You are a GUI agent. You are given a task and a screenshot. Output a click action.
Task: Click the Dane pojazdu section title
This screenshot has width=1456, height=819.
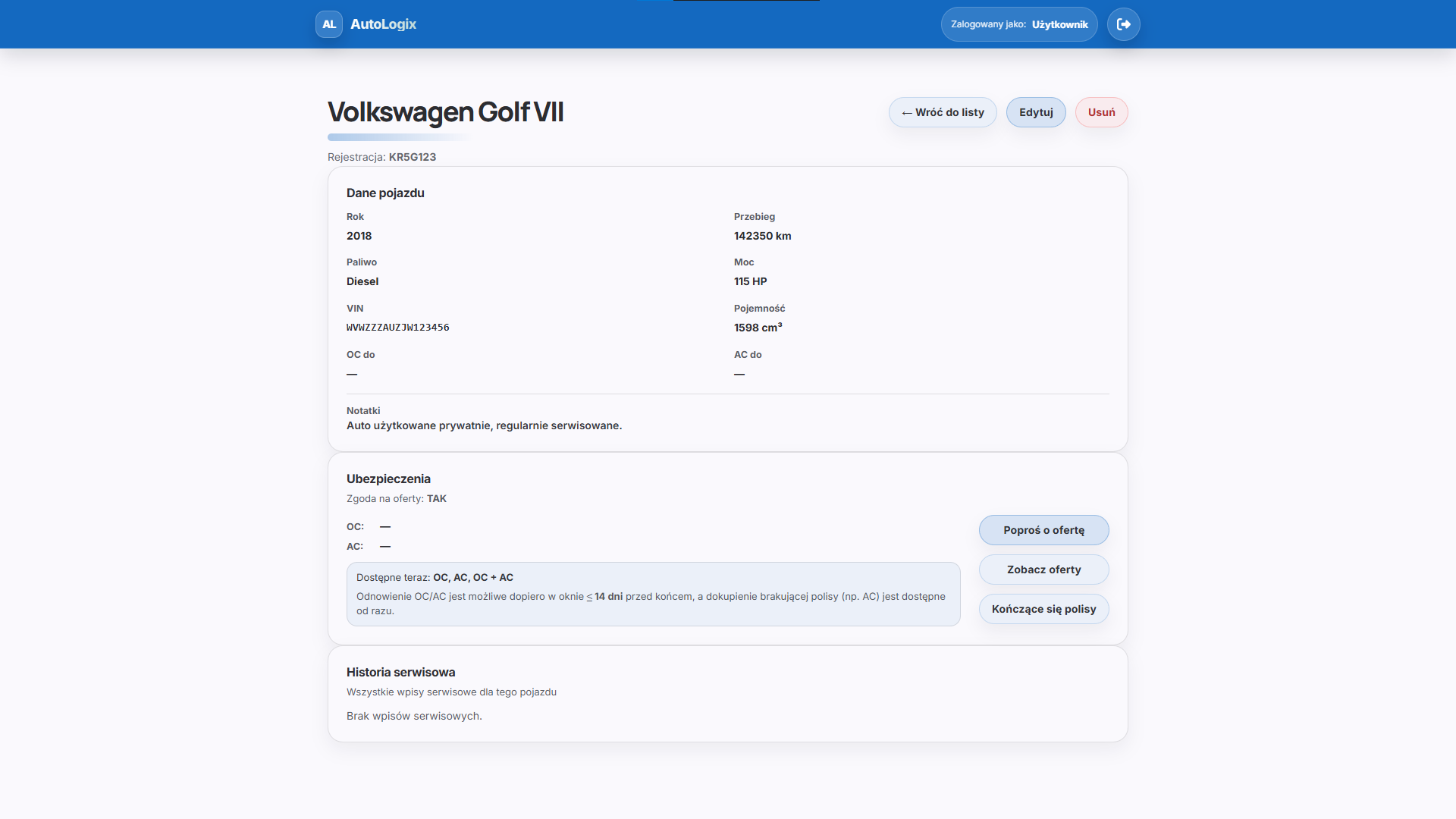(x=385, y=193)
